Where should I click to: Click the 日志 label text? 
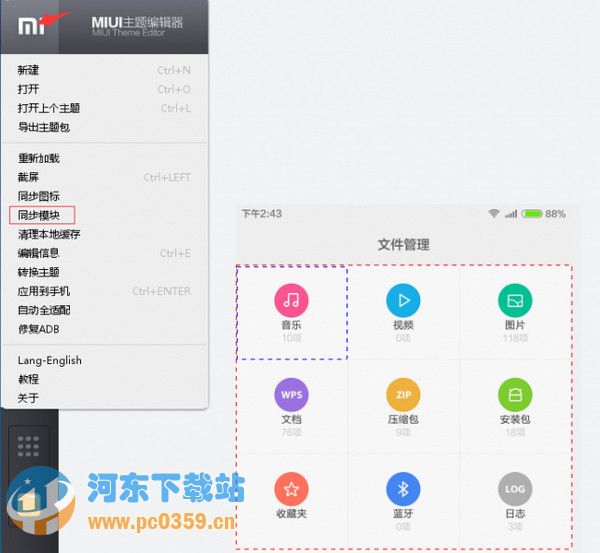click(x=515, y=514)
